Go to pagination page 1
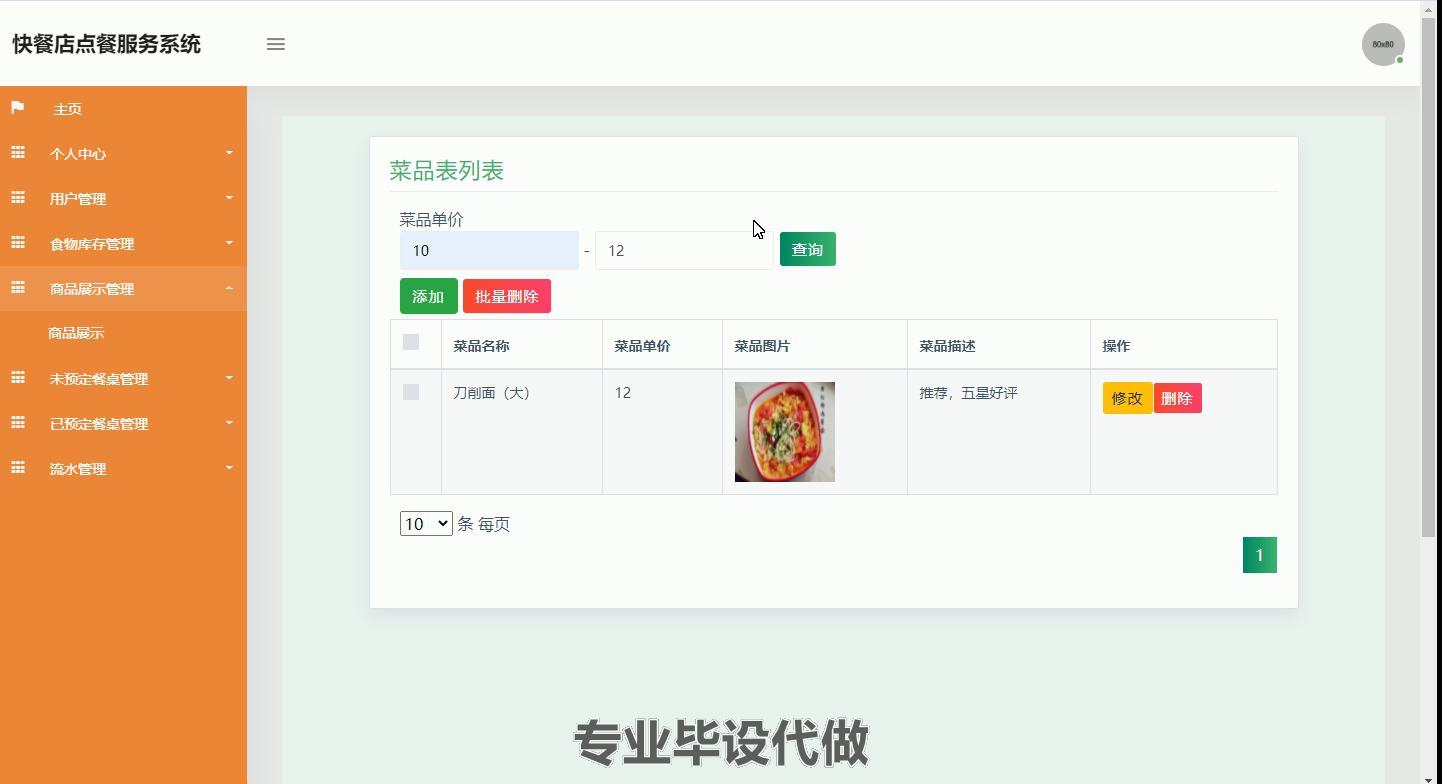The height and width of the screenshot is (784, 1442). click(1259, 555)
